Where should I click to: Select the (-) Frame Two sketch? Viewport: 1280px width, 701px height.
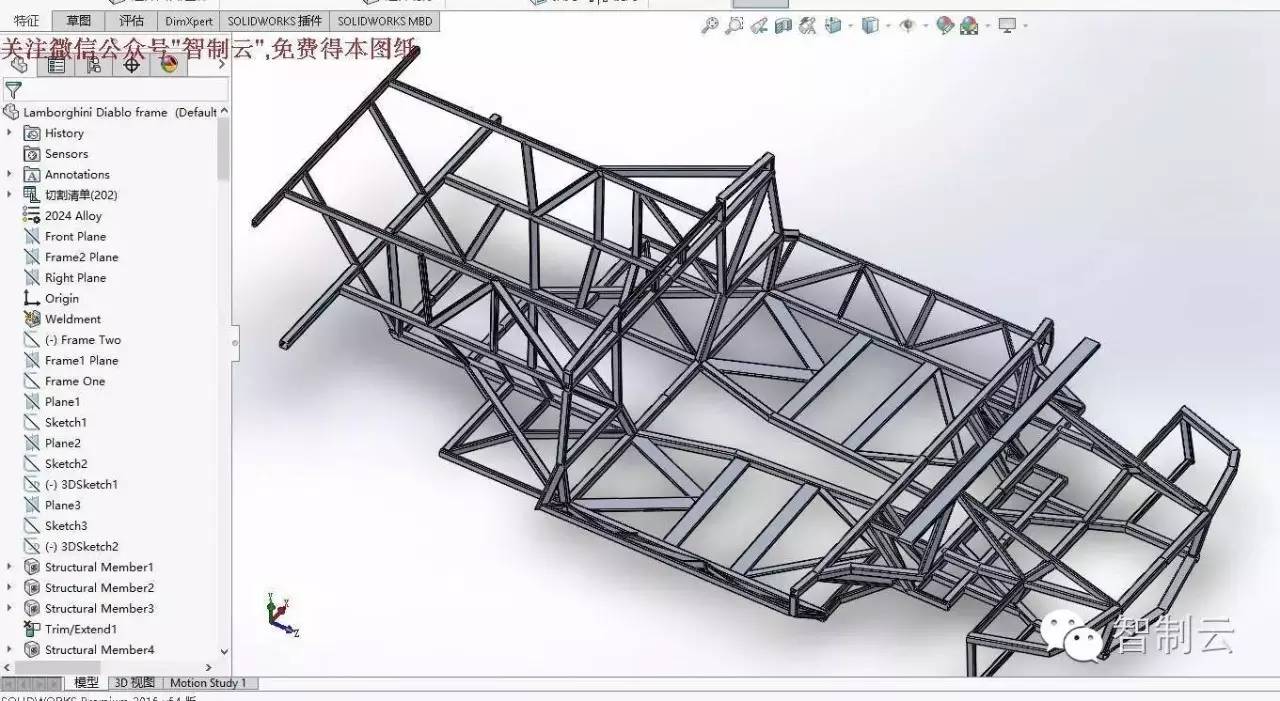(72, 340)
